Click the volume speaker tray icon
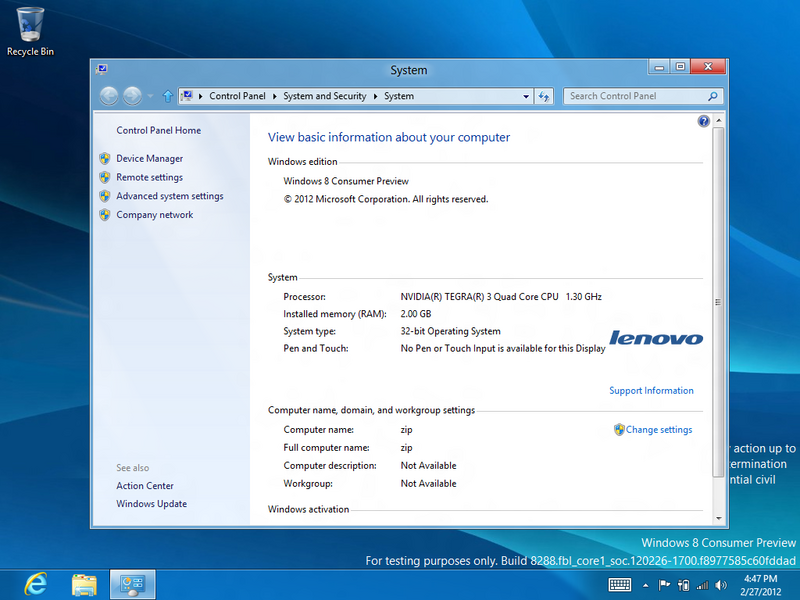 tap(721, 584)
